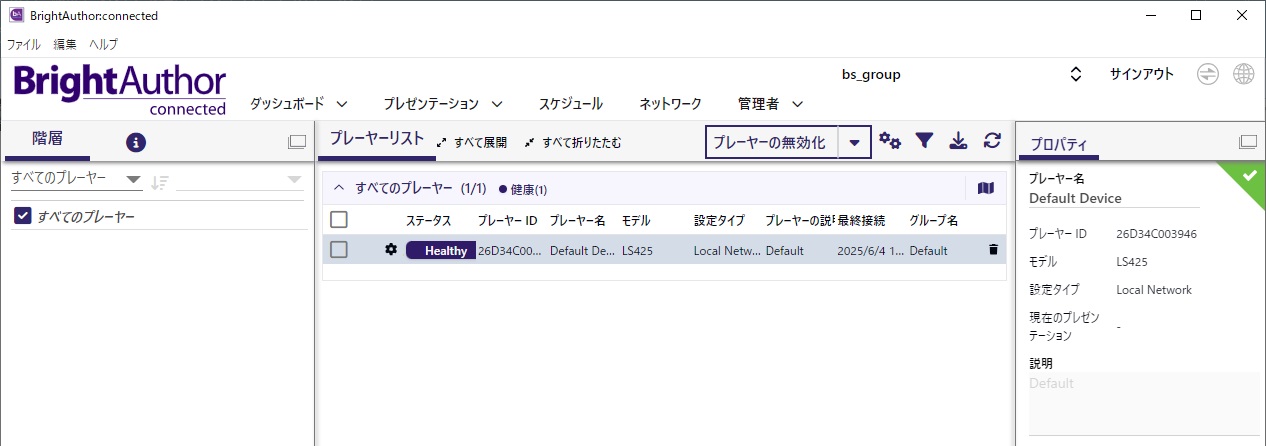Click the Default Device name field in properties

coord(1114,198)
